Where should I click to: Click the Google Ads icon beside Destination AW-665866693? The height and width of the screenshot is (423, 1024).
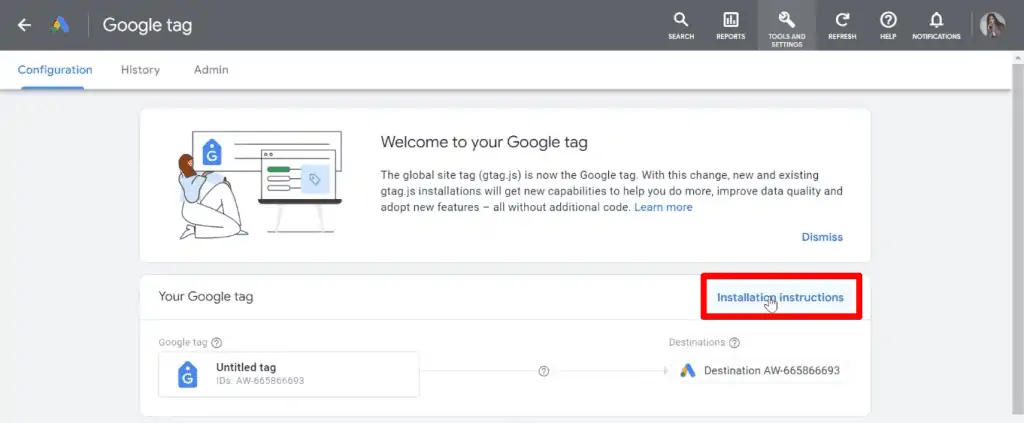click(x=687, y=371)
